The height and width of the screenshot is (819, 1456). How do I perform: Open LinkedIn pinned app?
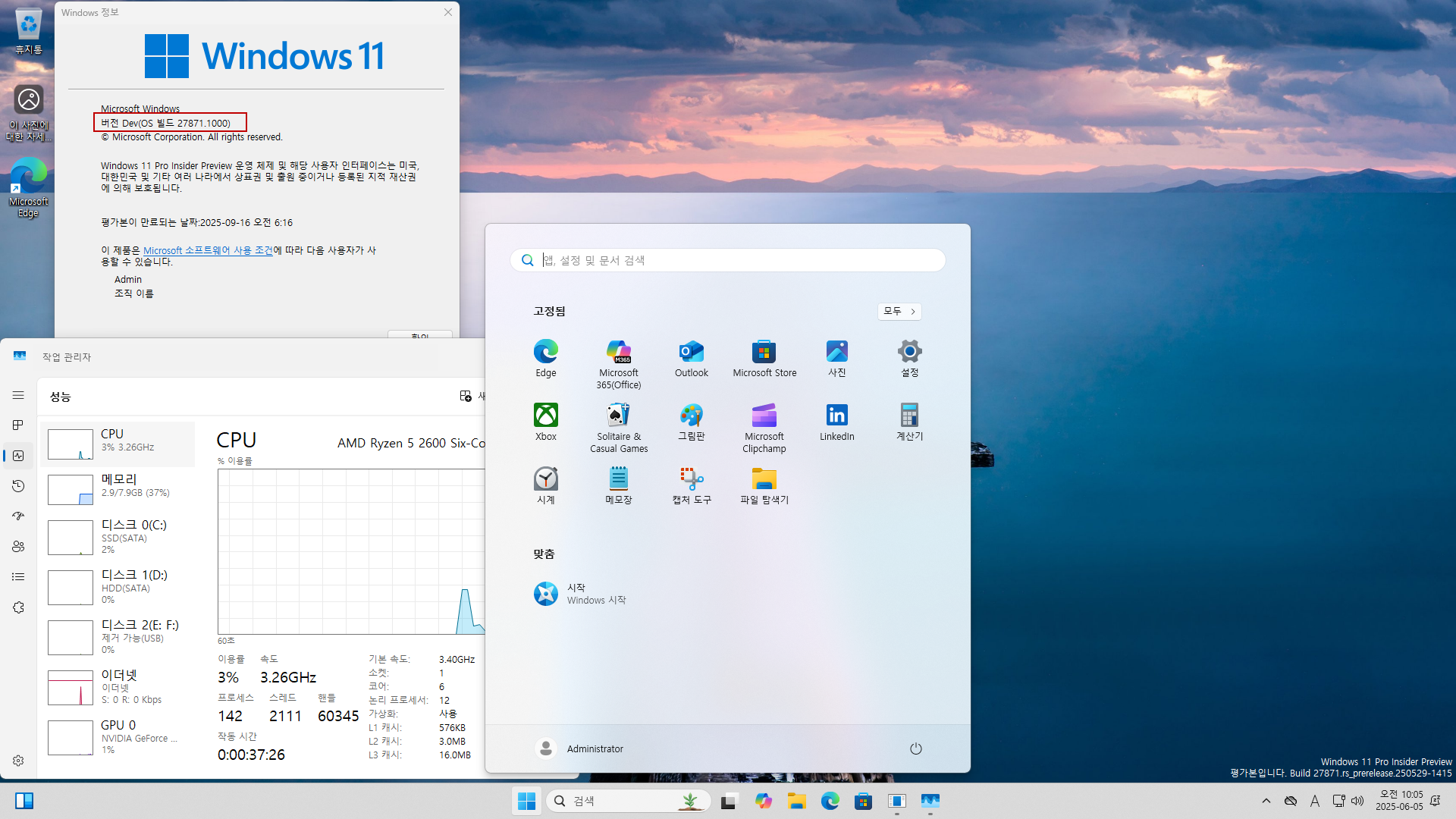tap(837, 422)
